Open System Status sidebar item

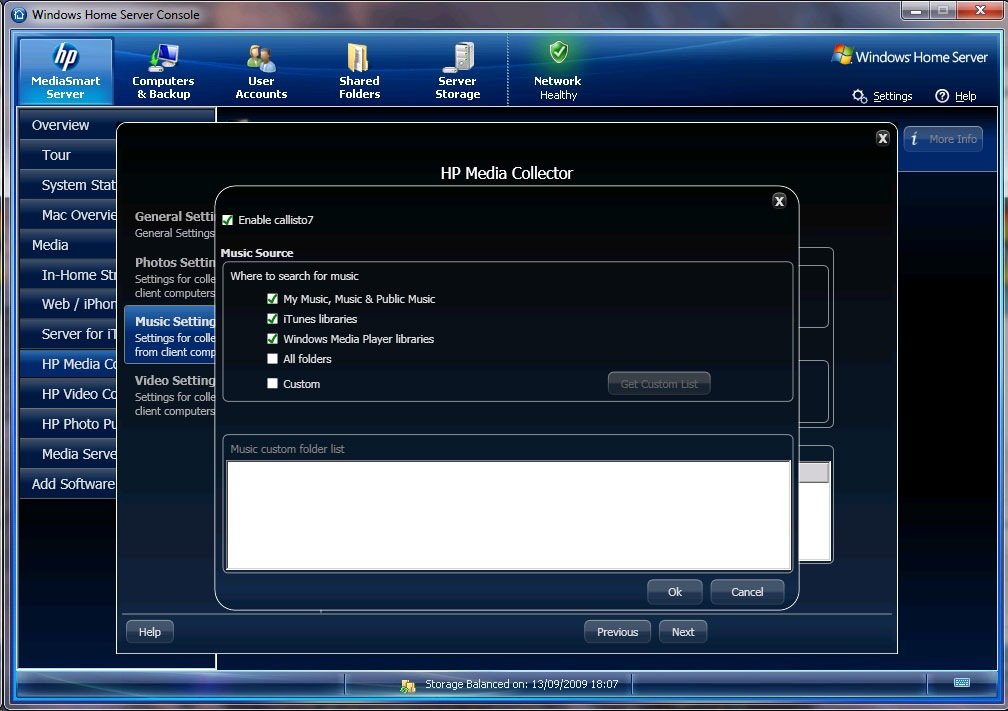click(x=68, y=185)
